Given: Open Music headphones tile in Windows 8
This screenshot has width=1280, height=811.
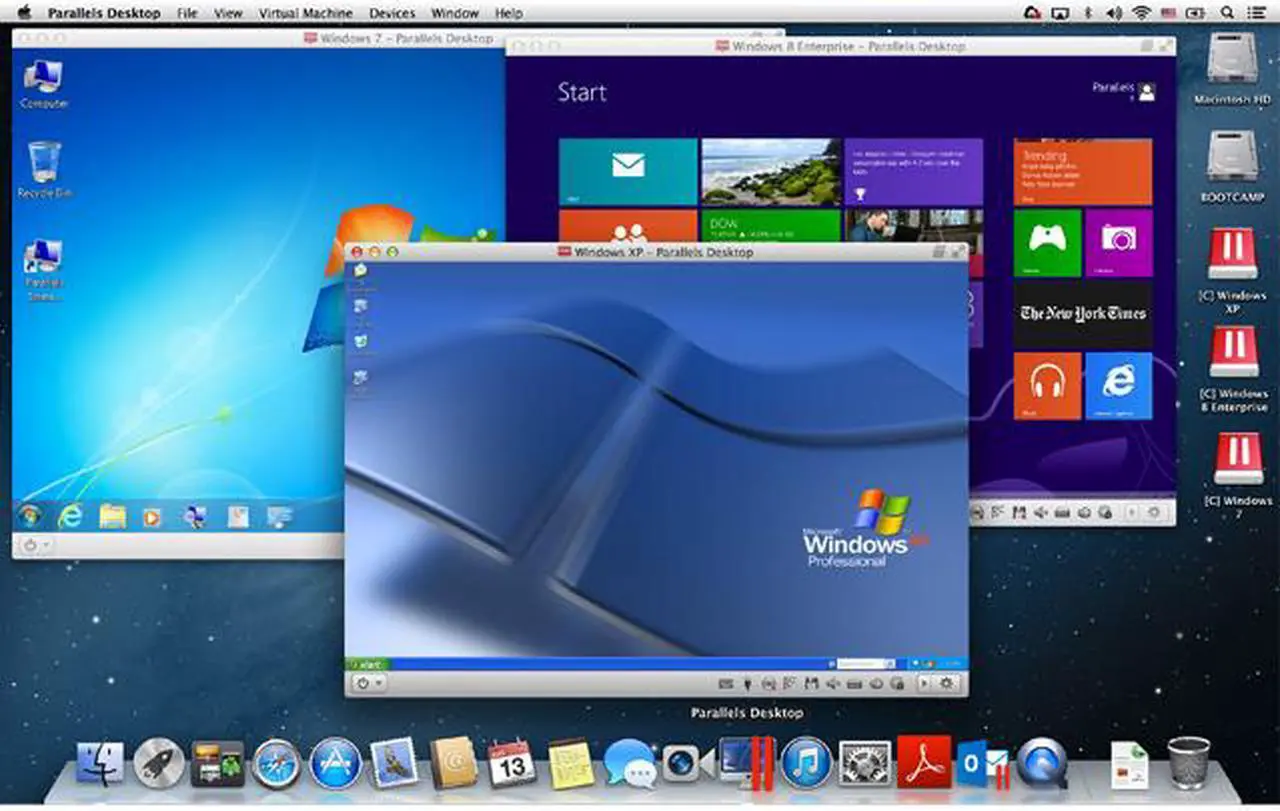Looking at the screenshot, I should (1047, 385).
